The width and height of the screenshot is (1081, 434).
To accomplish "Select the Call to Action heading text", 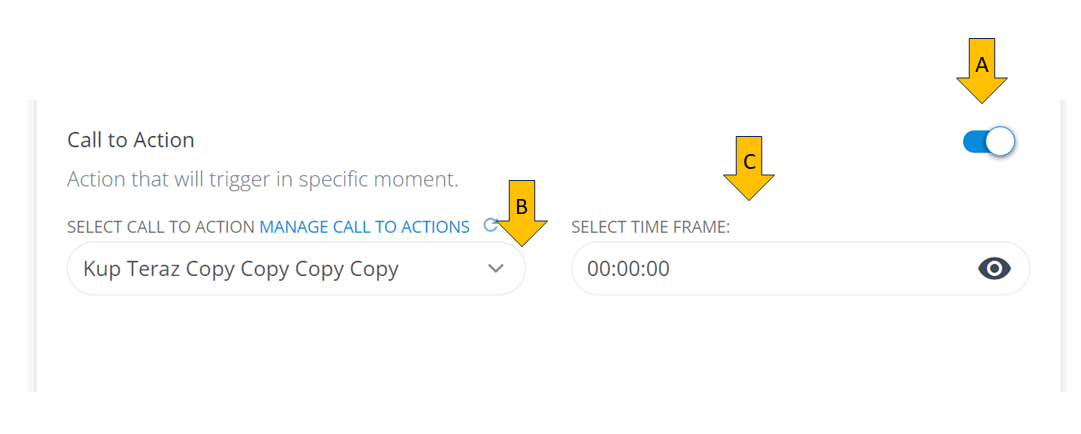I will pos(131,140).
